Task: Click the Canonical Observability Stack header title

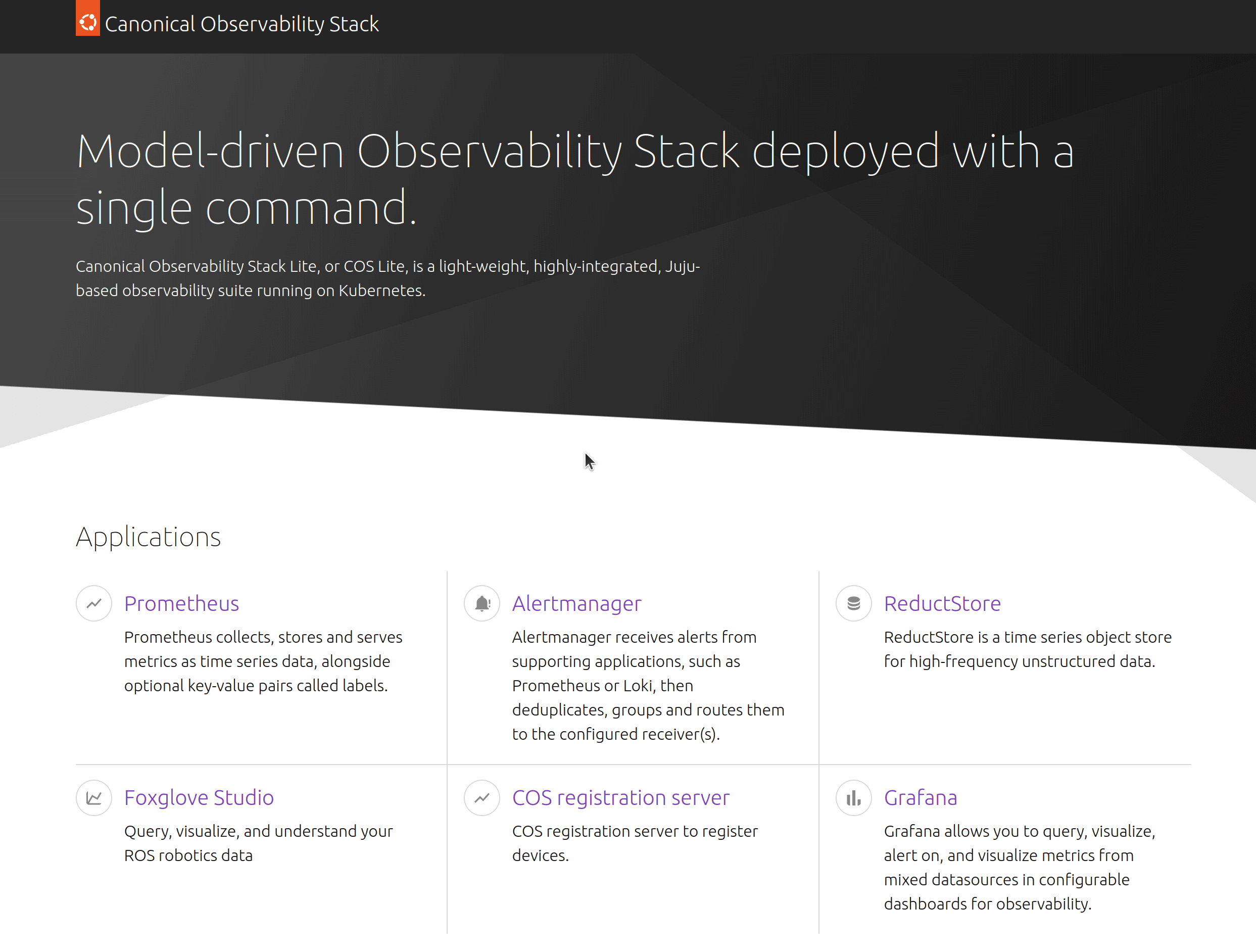Action: tap(241, 24)
